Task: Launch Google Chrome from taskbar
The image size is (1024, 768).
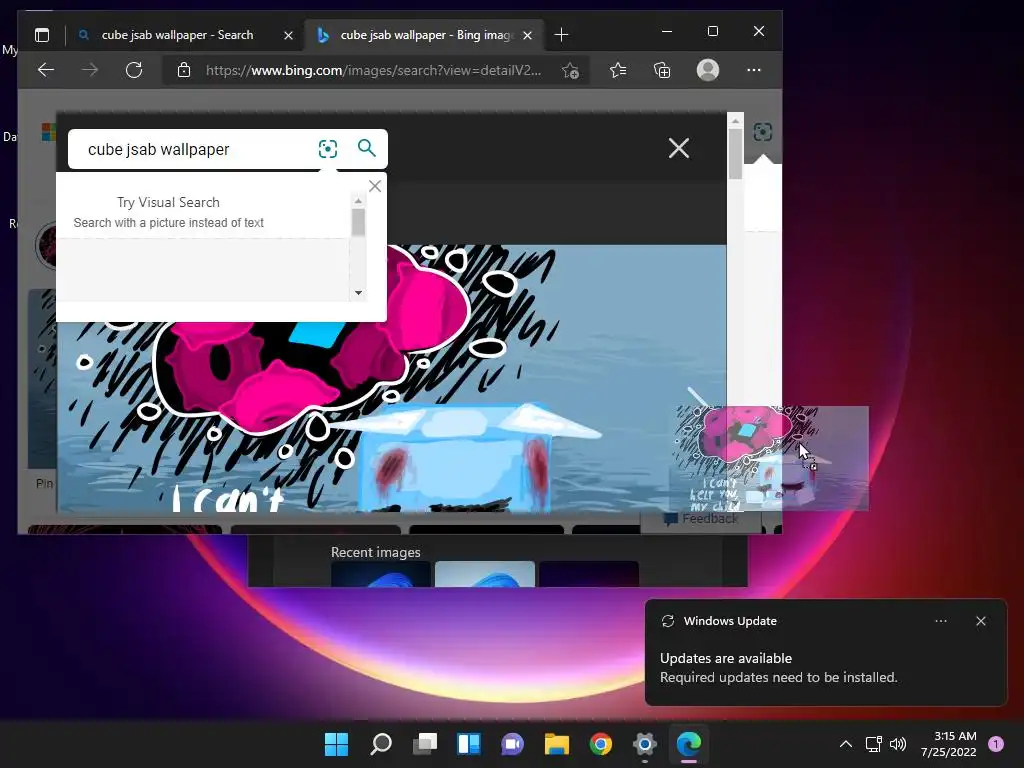Action: 601,744
